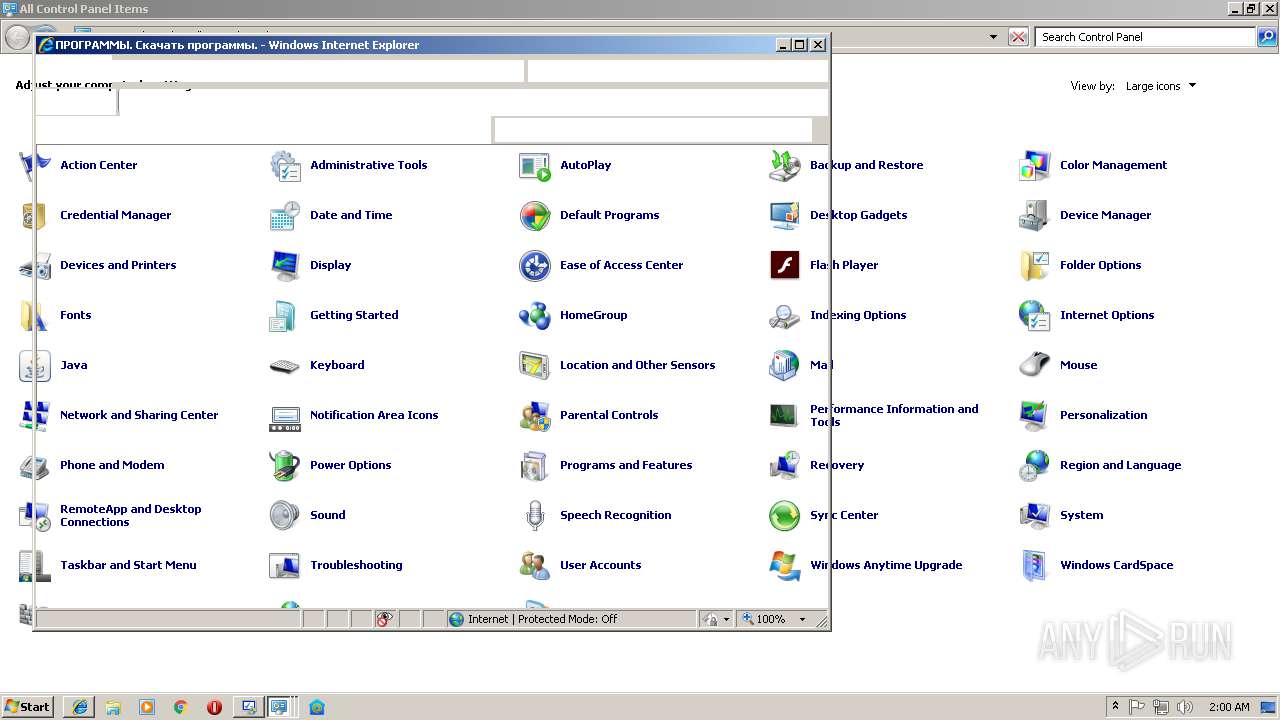Viewport: 1280px width, 720px height.
Task: Open the Troubleshooting icon
Action: pos(285,565)
